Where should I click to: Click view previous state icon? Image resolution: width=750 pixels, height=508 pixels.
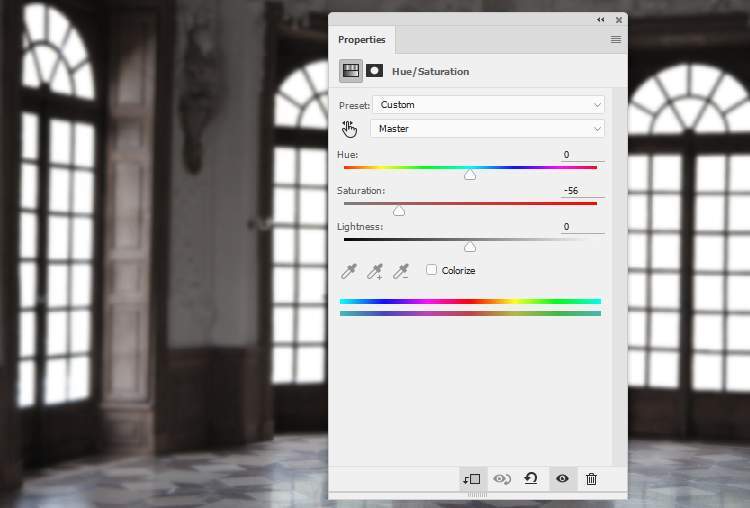pos(502,479)
